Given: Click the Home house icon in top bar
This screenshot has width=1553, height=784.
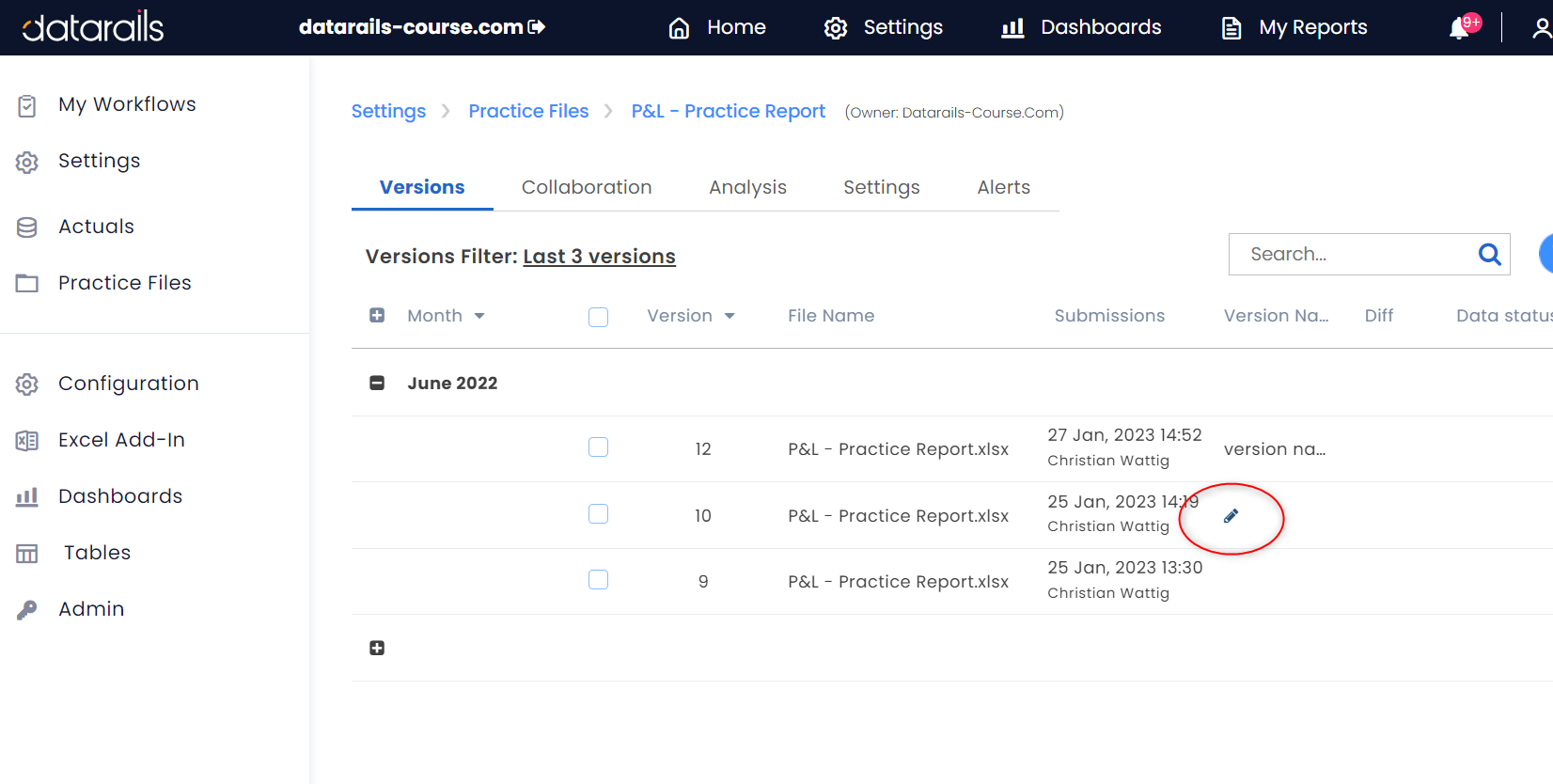Looking at the screenshot, I should pyautogui.click(x=679, y=28).
